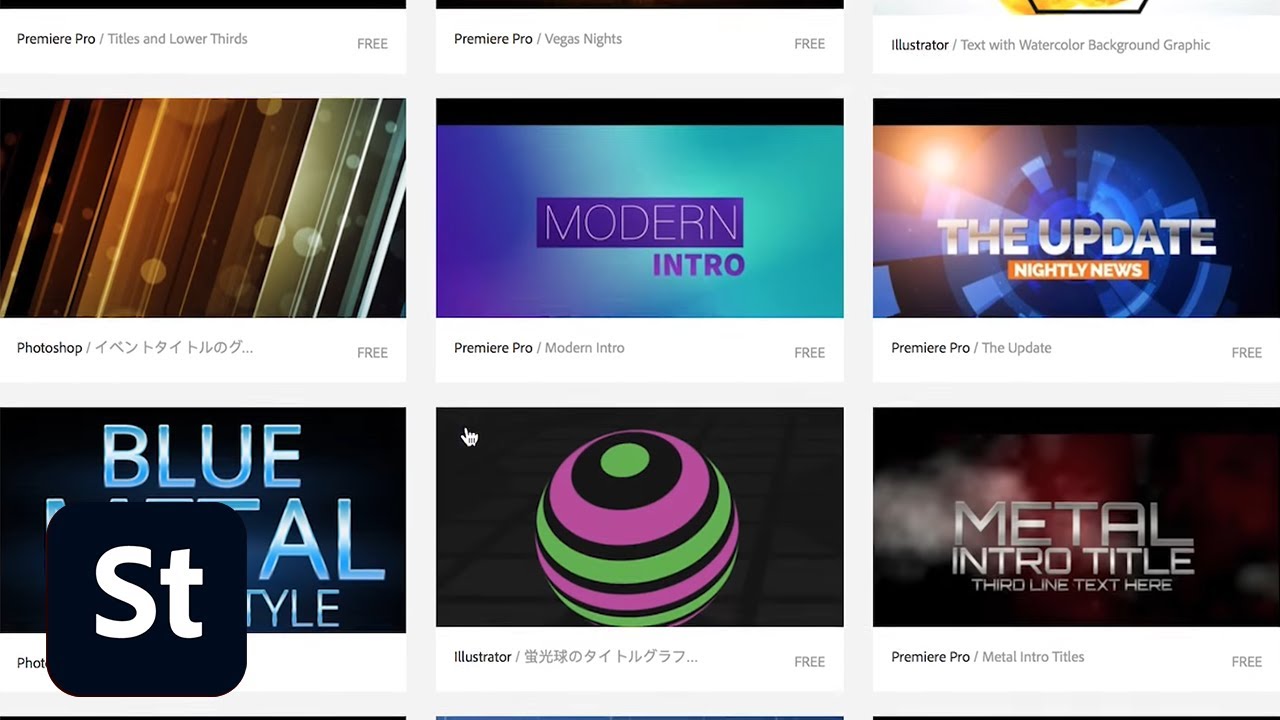Viewport: 1280px width, 720px height.
Task: Click 'Premiere Pro' label beside The Update
Action: coord(930,348)
